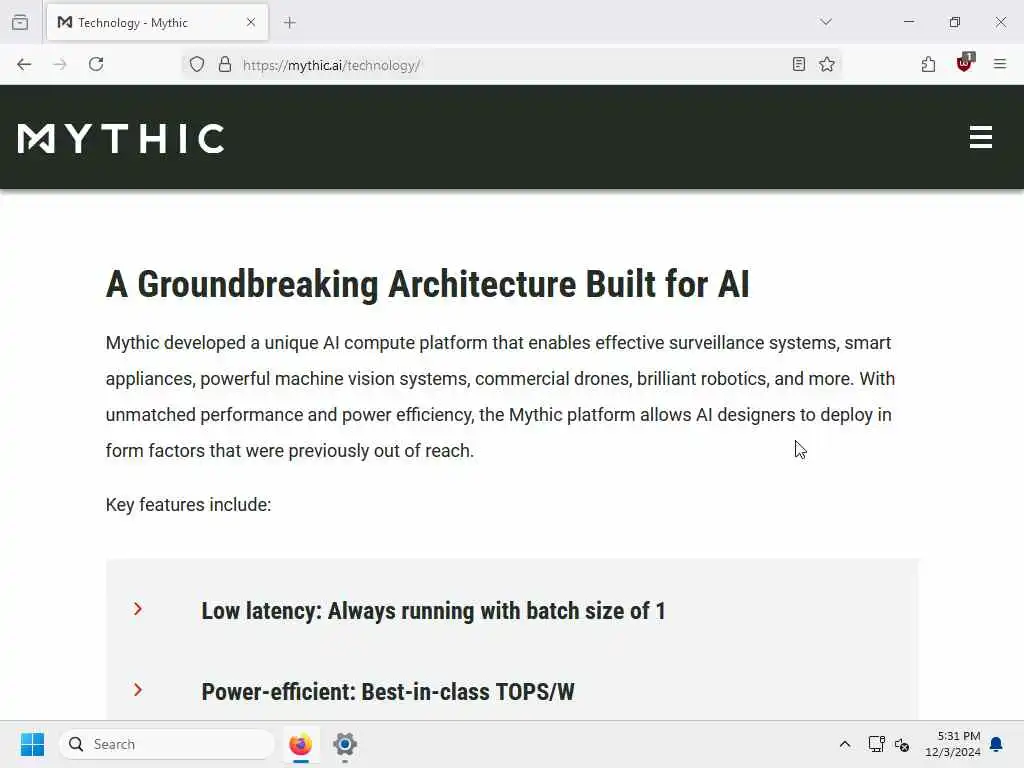Click the Groundbreaking Architecture heading
This screenshot has height=768, width=1024.
(428, 284)
